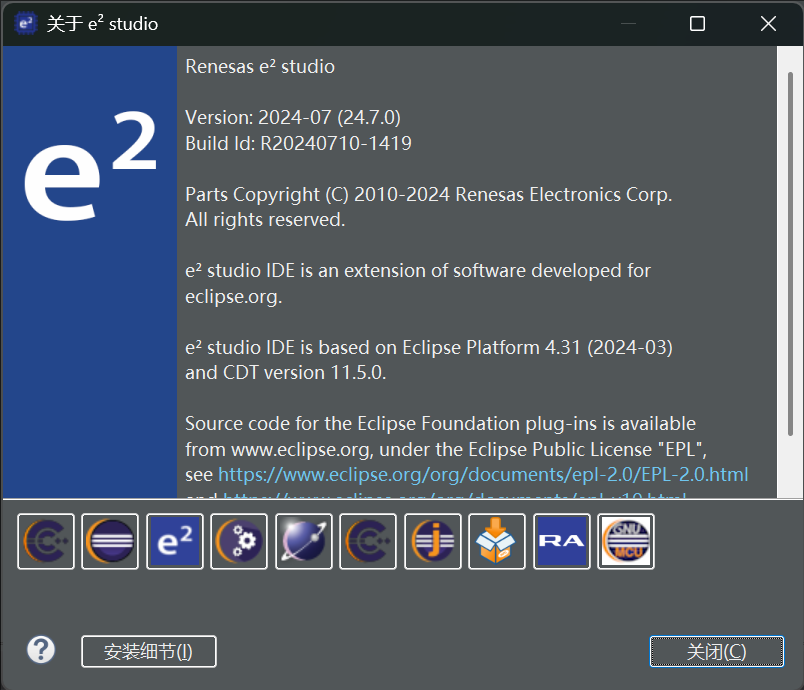Screen dimensions: 804x690
Task: Click the 关闭(C) button
Action: pos(717,652)
